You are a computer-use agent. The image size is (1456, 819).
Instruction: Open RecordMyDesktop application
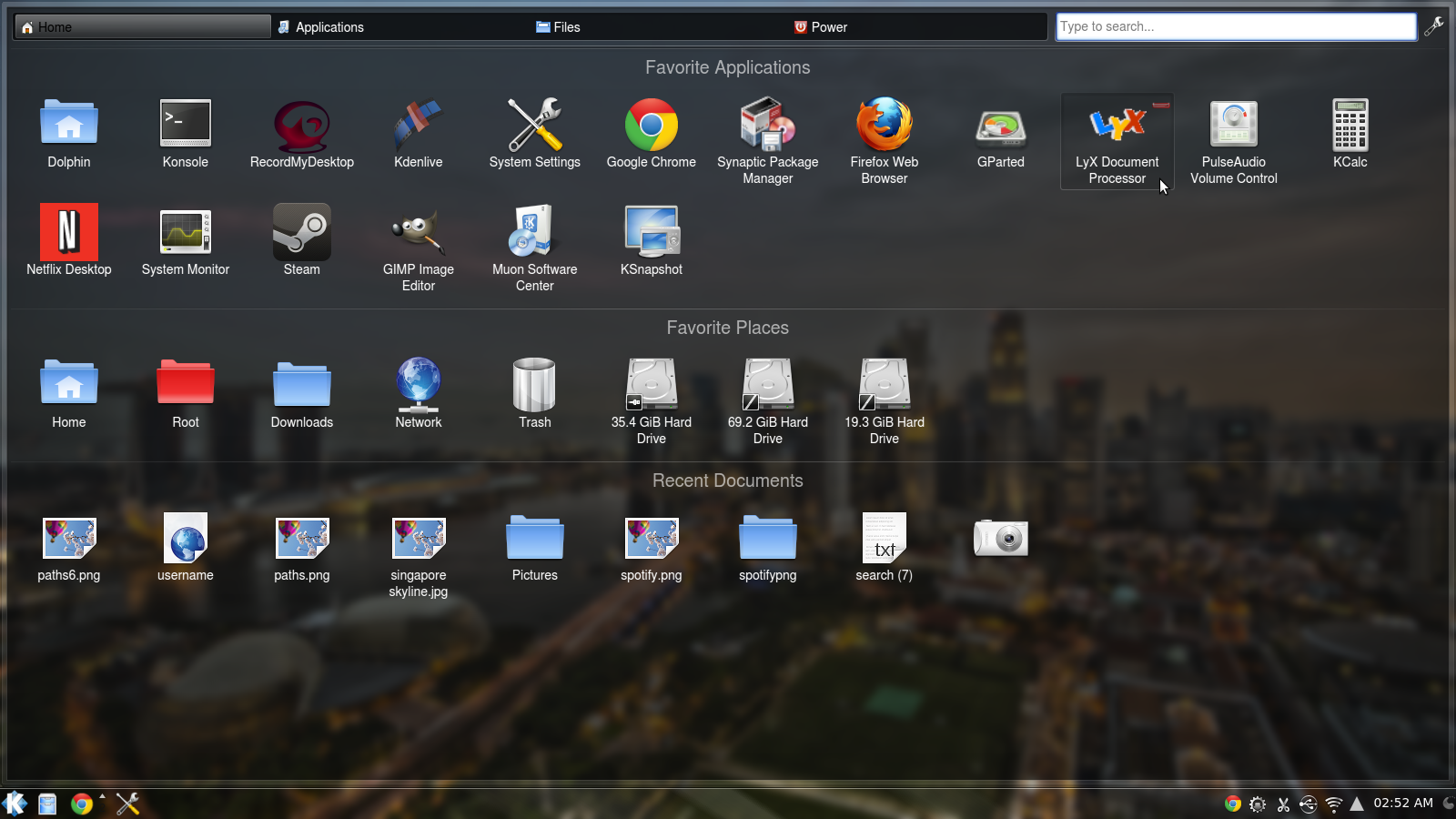pyautogui.click(x=302, y=134)
